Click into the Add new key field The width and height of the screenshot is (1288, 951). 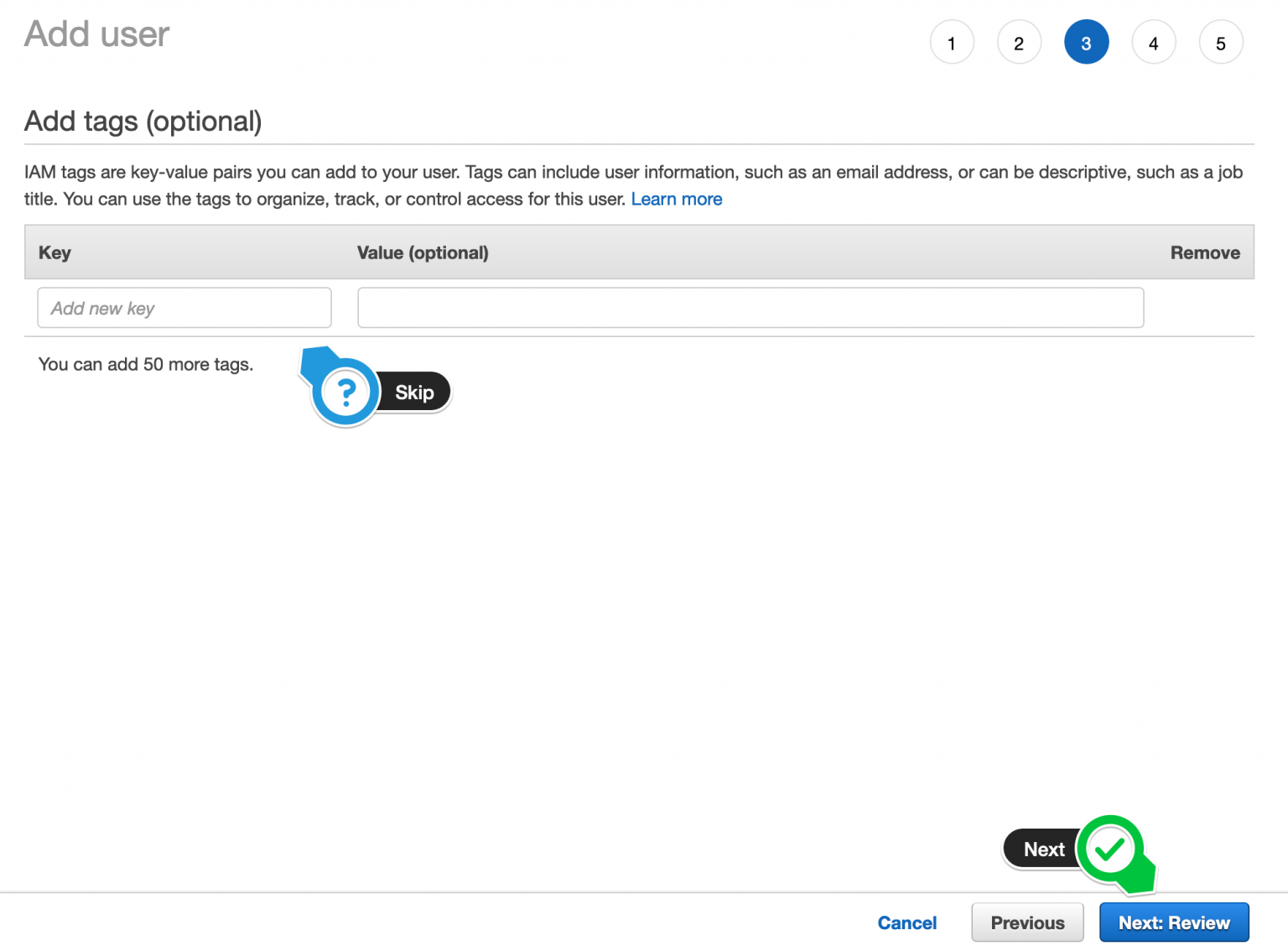tap(184, 308)
